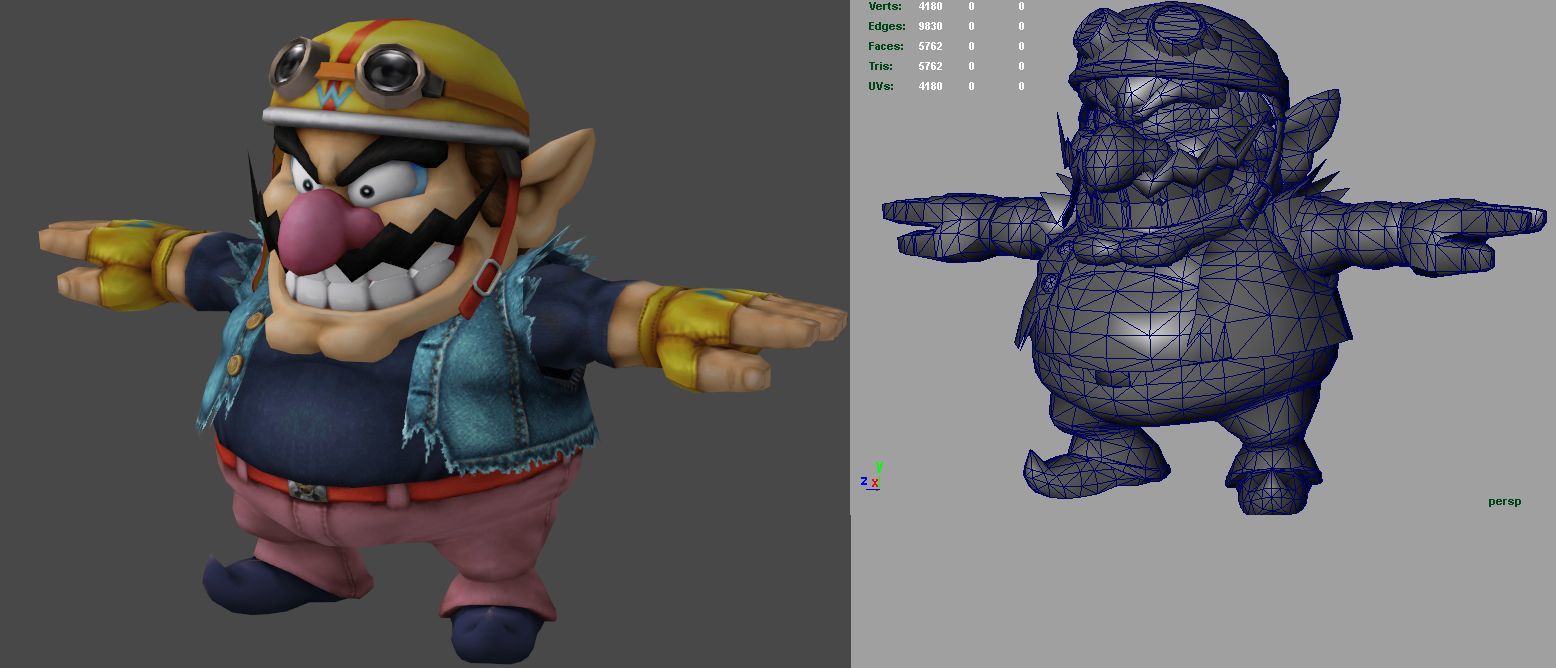Select the 9830 edges count value

pyautogui.click(x=930, y=26)
